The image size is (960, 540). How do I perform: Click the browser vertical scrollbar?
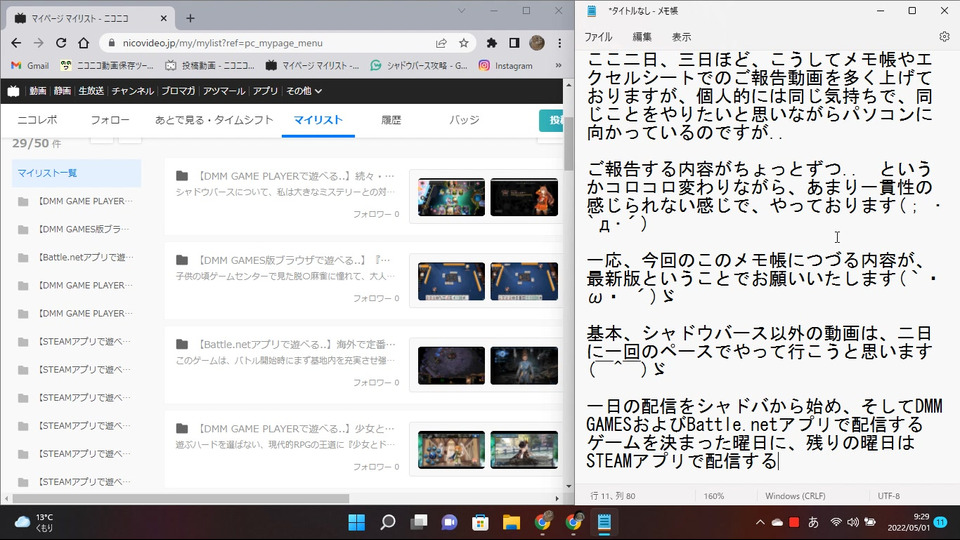click(x=569, y=143)
